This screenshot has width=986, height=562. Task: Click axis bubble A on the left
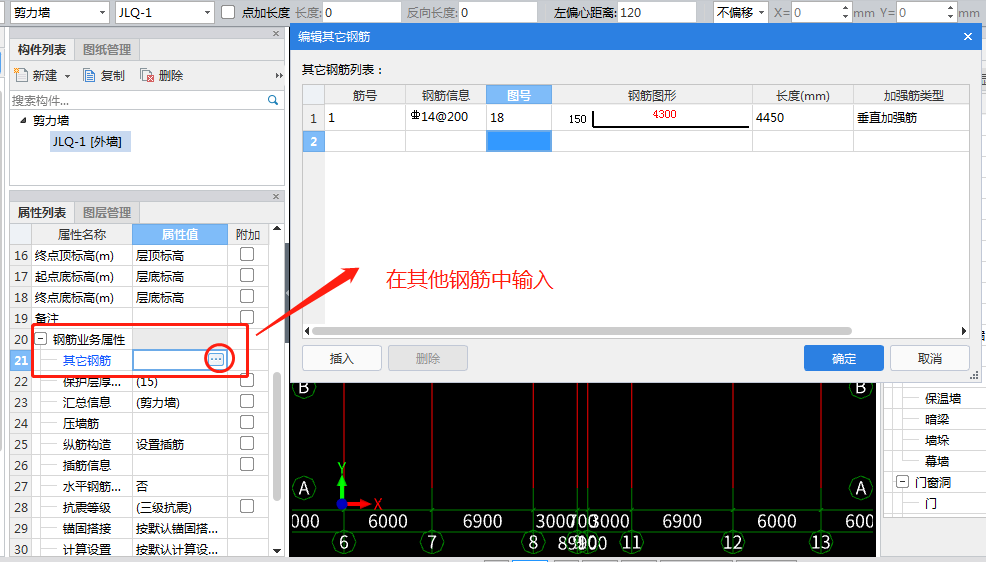tap(304, 488)
